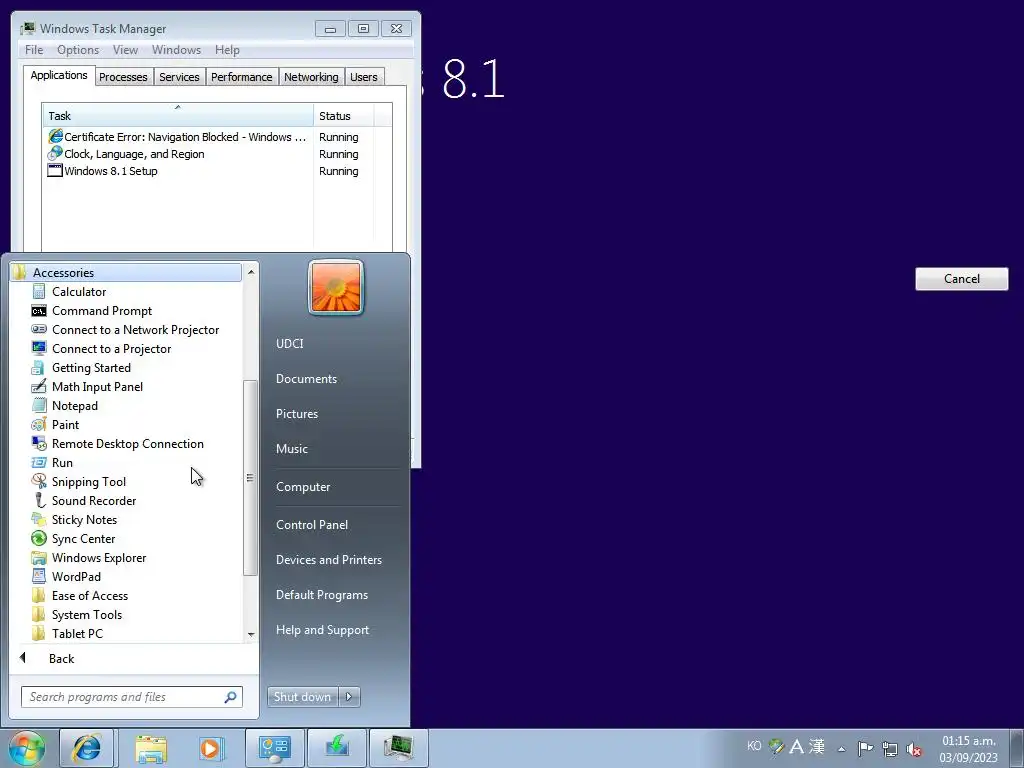1024x768 pixels.
Task: Open Connect to a Projector entry
Action: pyautogui.click(x=111, y=349)
